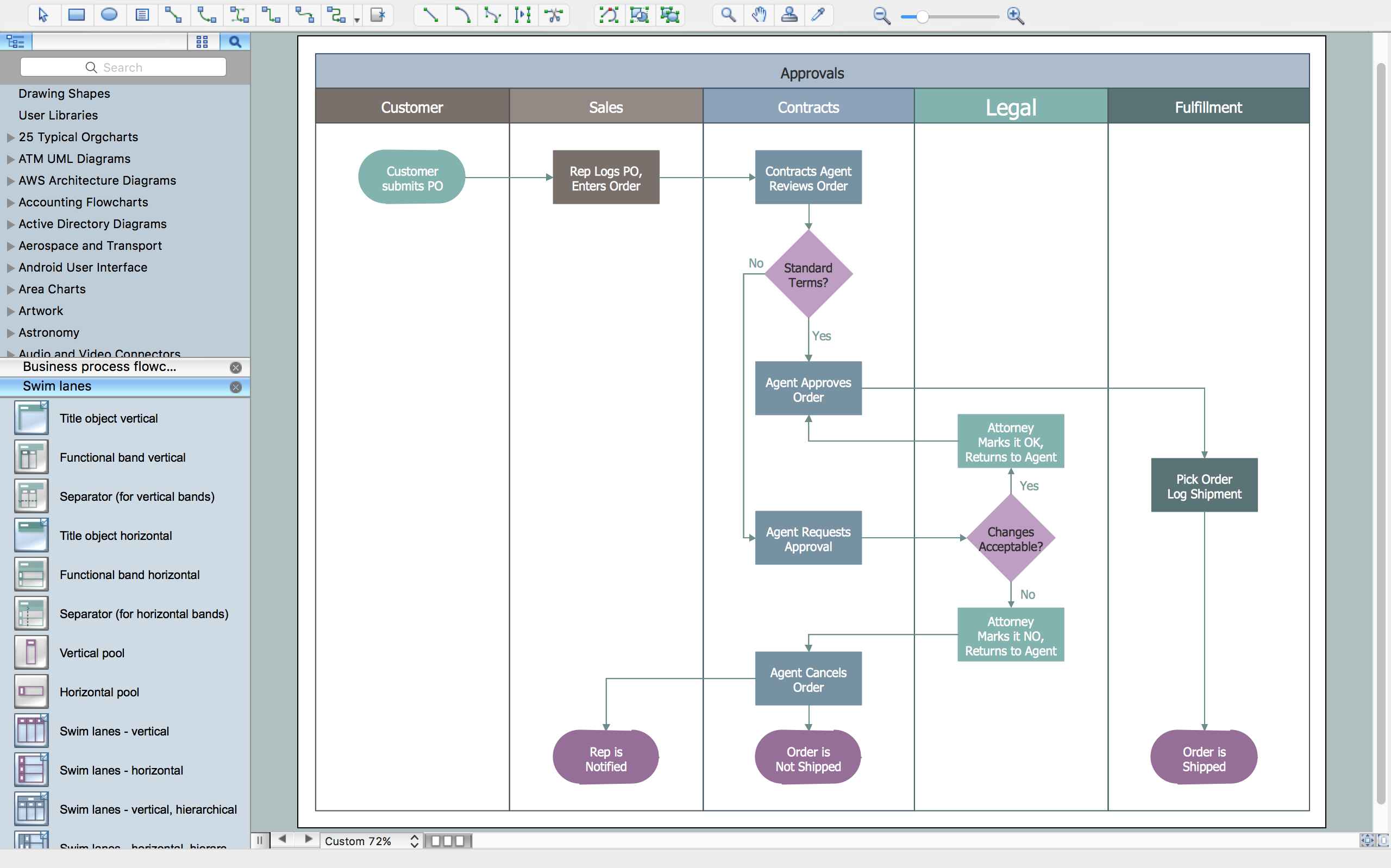
Task: Select Drawing Shapes library option
Action: click(x=64, y=92)
